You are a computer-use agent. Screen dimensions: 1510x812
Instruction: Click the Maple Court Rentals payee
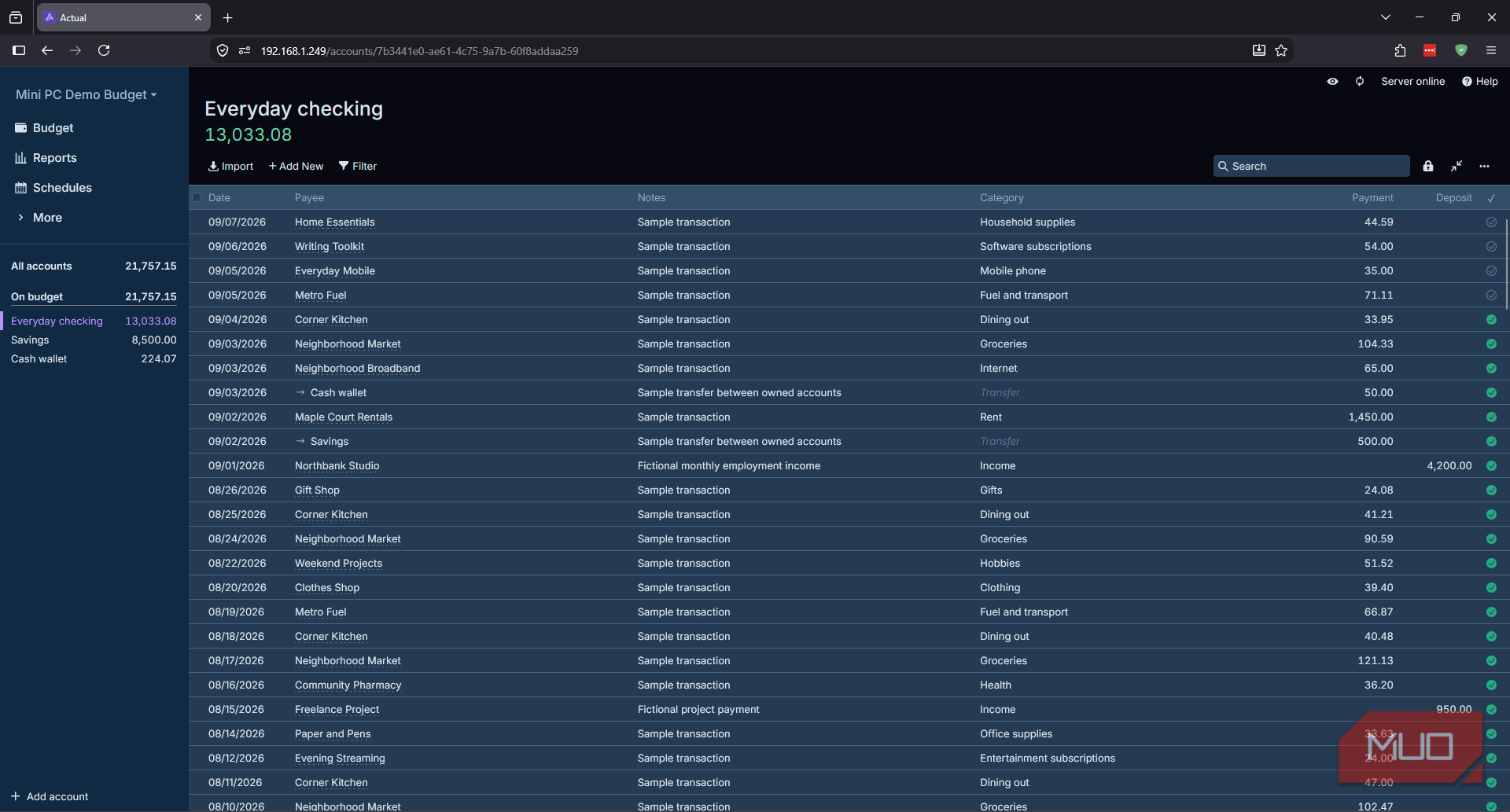click(x=344, y=417)
